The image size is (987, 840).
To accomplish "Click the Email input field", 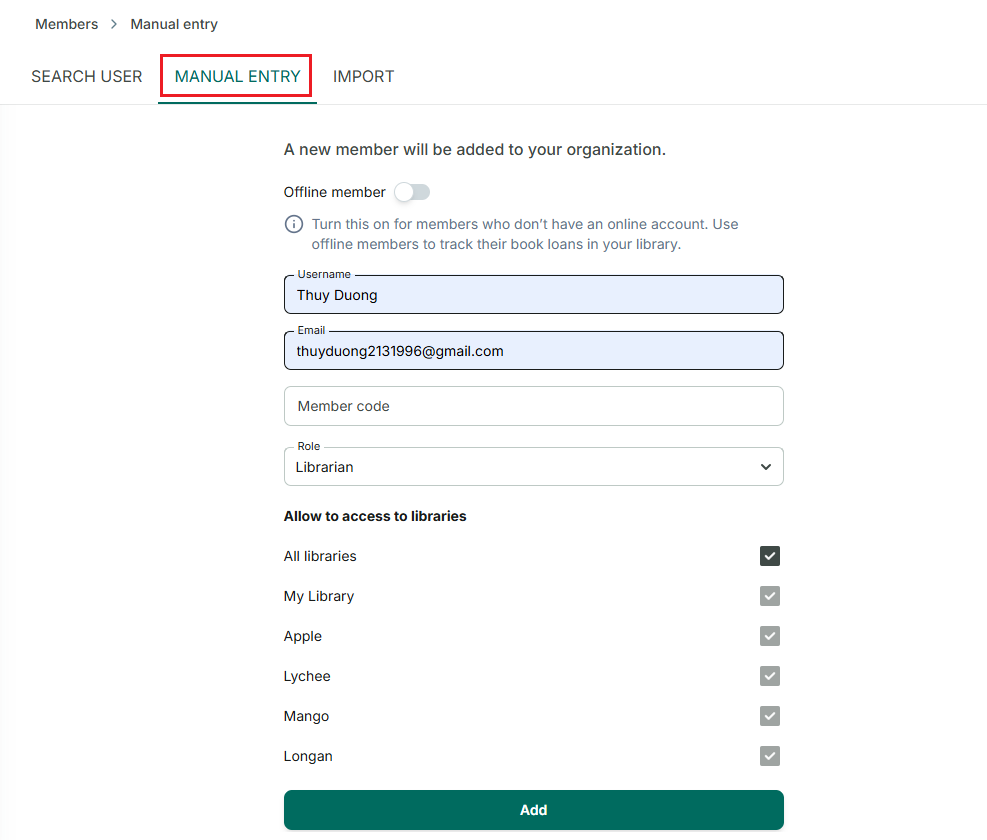I will (x=534, y=351).
